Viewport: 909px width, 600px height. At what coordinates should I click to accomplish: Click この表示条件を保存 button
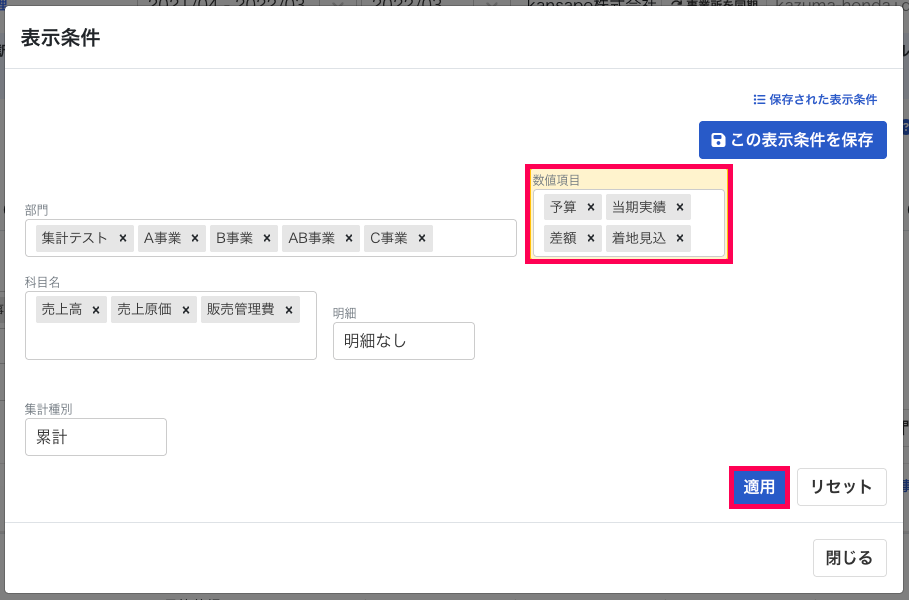[792, 140]
